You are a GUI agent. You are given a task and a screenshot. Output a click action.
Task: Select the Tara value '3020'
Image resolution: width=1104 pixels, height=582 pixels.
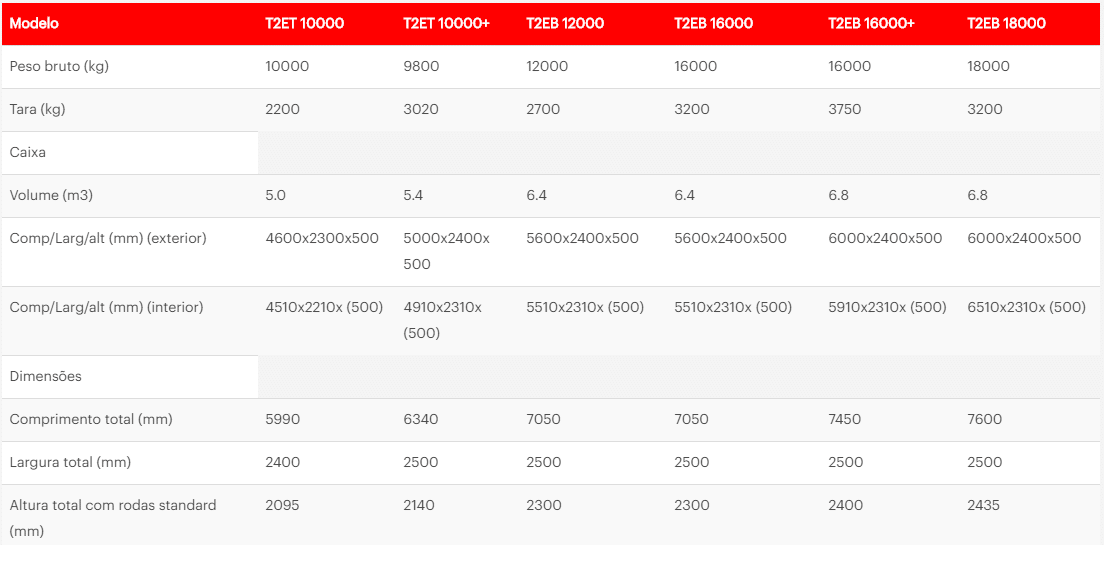[x=421, y=109]
